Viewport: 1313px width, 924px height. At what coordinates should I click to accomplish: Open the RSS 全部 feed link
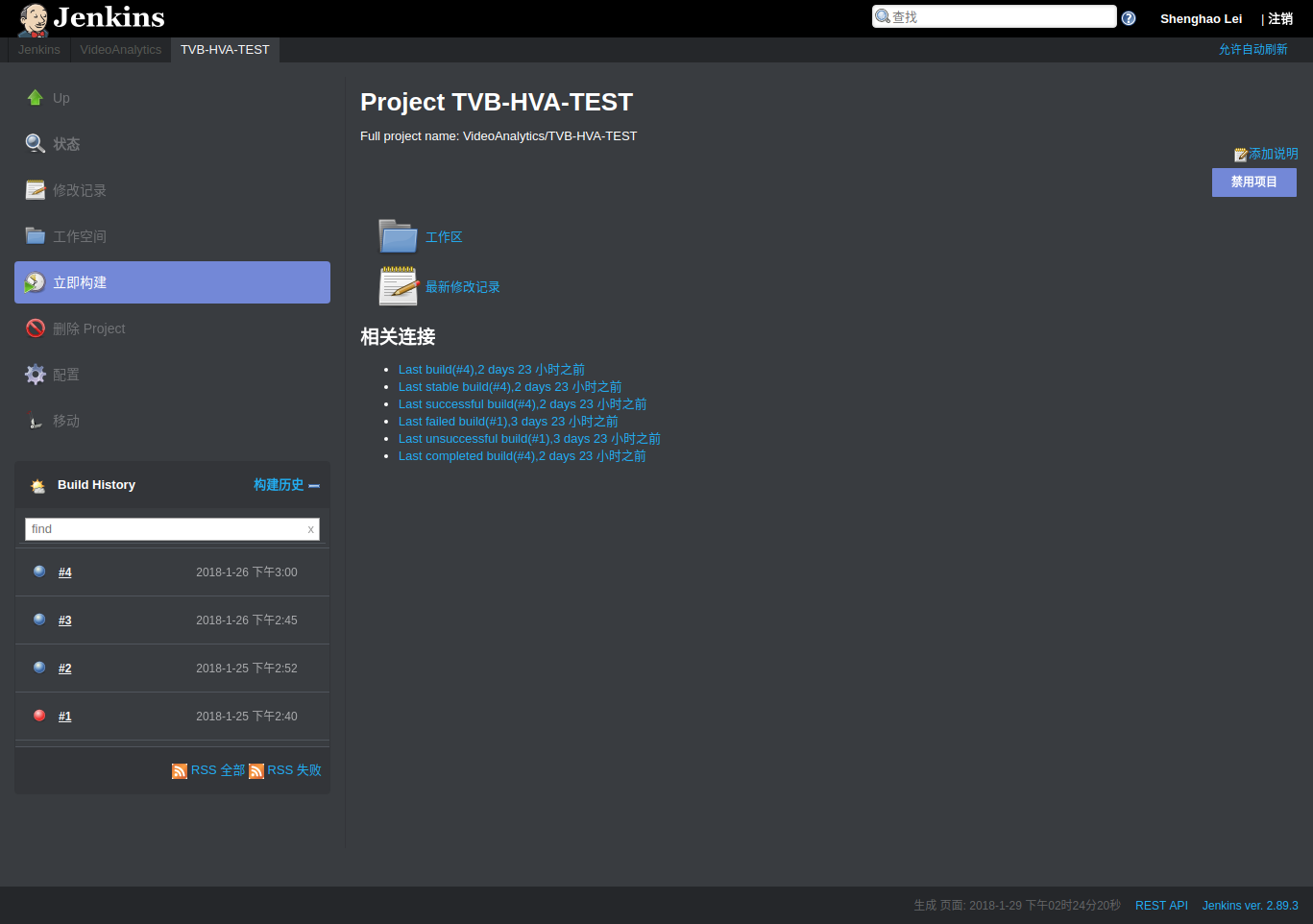(x=218, y=770)
